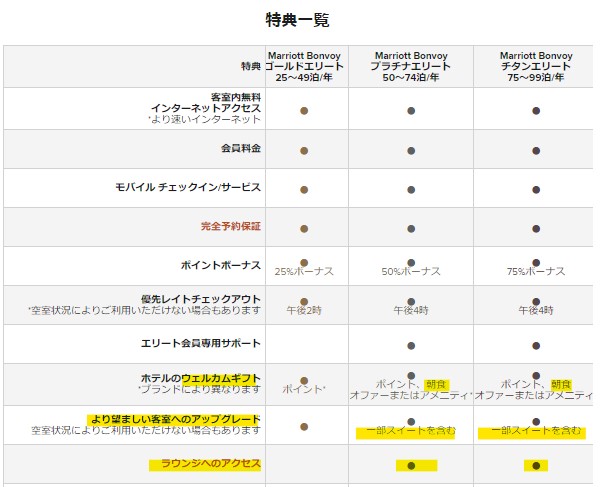610x487 pixels.
Task: Click ポイント text in ゴールド welcome gift cell
Action: coord(303,389)
